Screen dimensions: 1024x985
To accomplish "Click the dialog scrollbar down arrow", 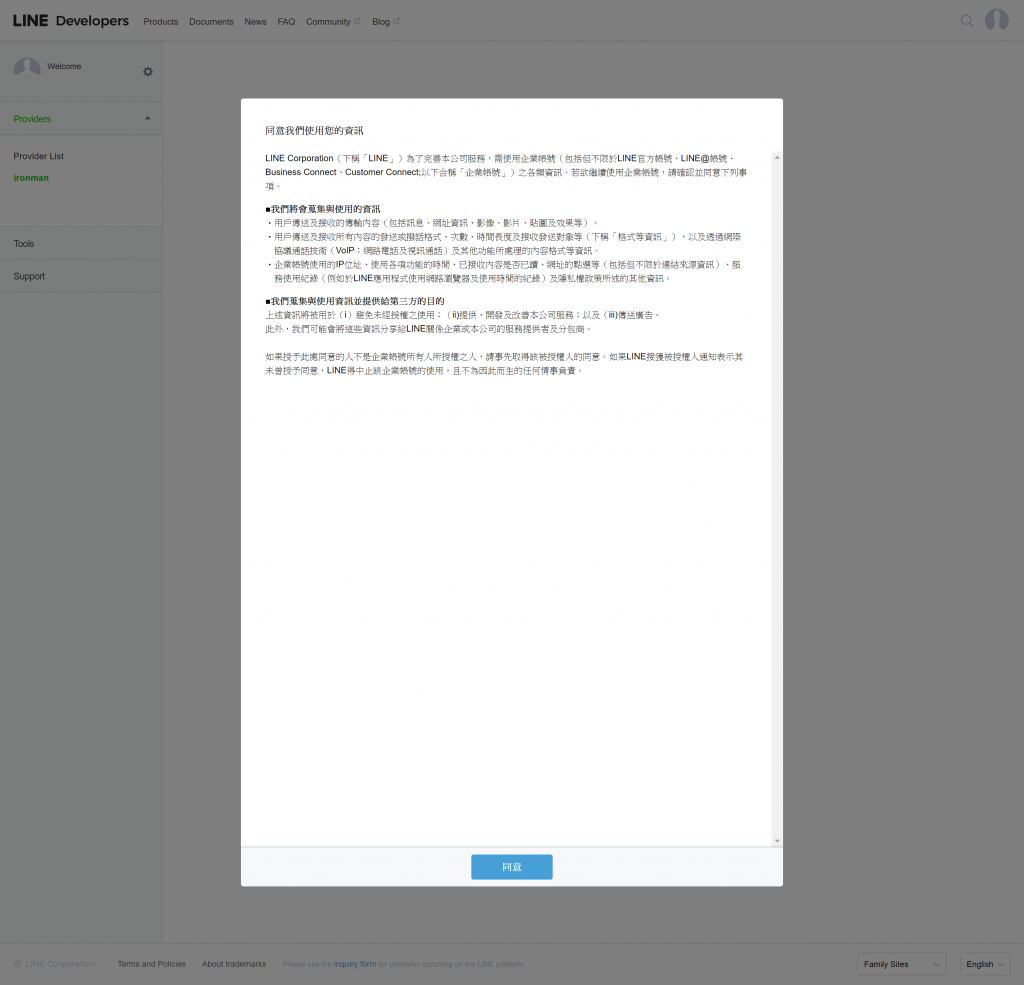I will pos(776,841).
